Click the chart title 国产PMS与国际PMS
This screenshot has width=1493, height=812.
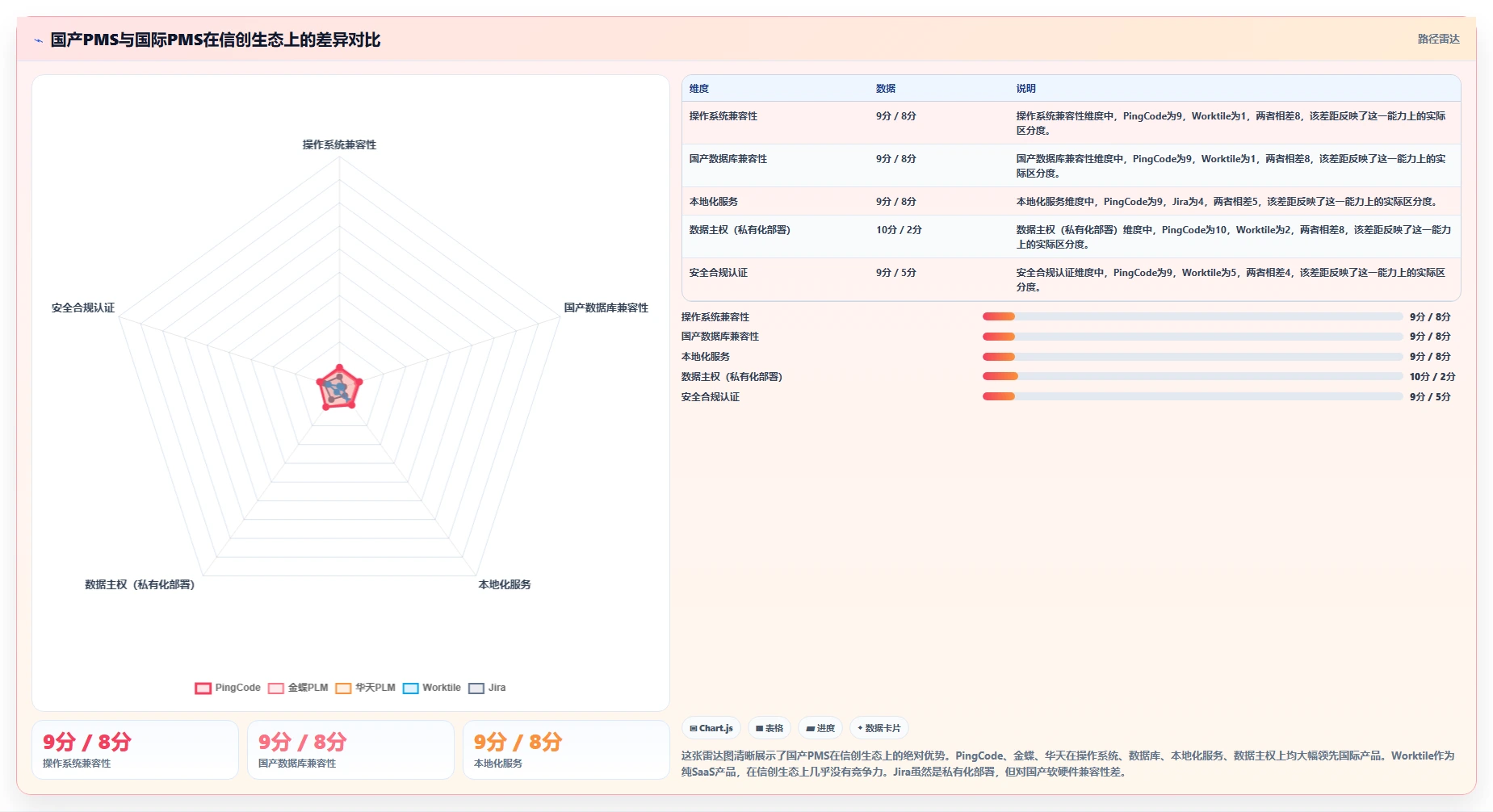[x=216, y=40]
